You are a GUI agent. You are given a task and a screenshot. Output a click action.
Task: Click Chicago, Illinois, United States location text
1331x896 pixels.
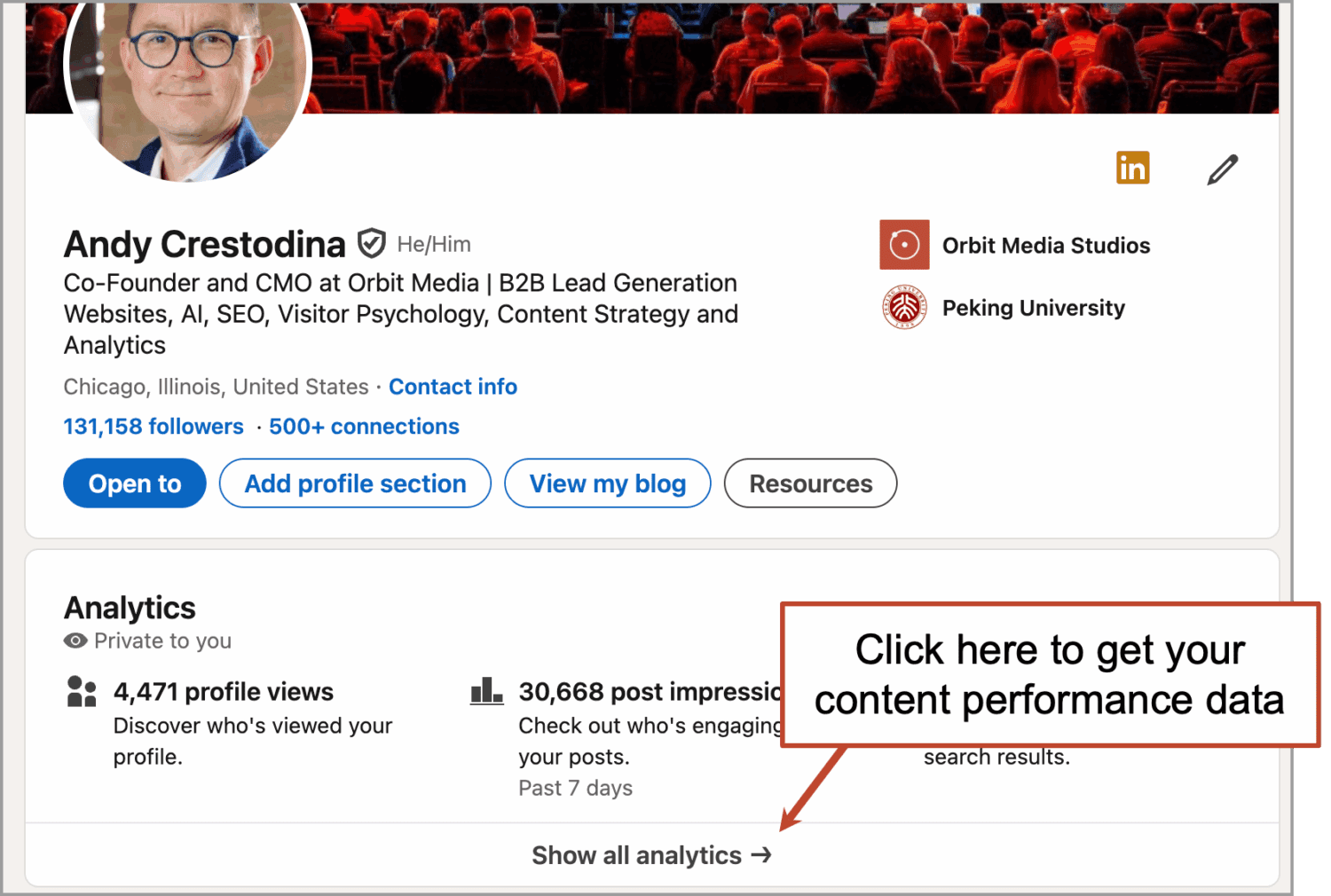point(217,387)
